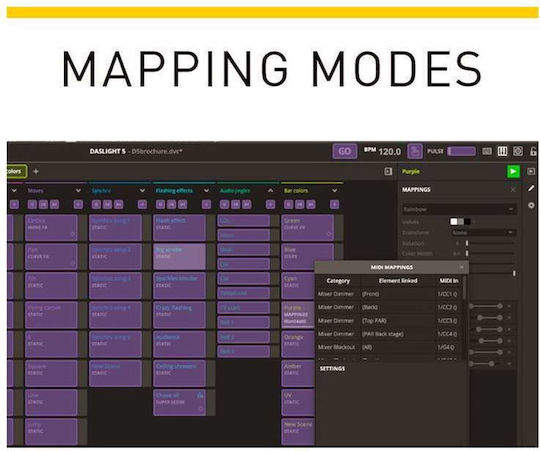Viewport: 540px width, 451px height.
Task: Collapse the Audio jingles group chevron
Action: (x=270, y=190)
